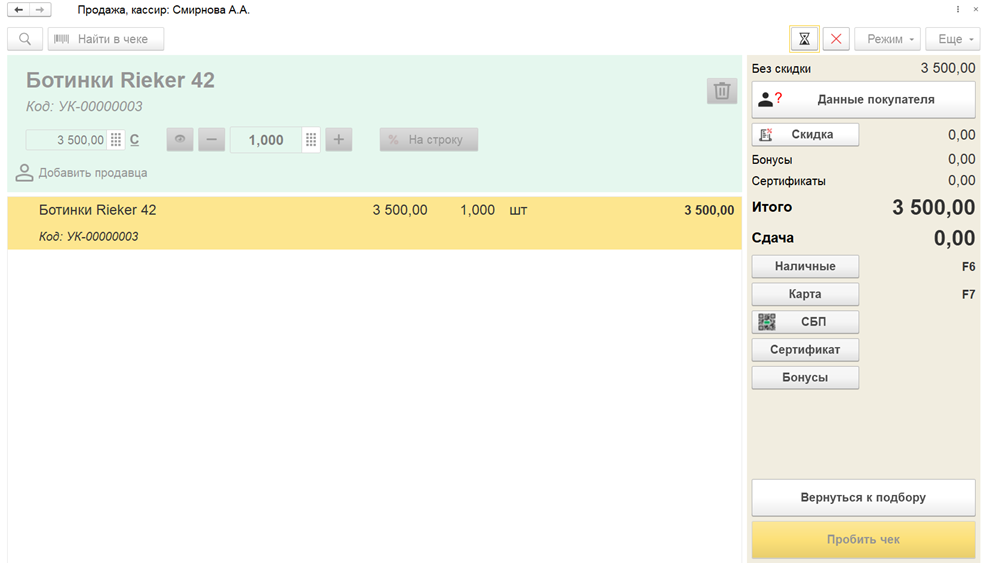Pay with Наличные button
This screenshot has width=984, height=563.
click(805, 266)
